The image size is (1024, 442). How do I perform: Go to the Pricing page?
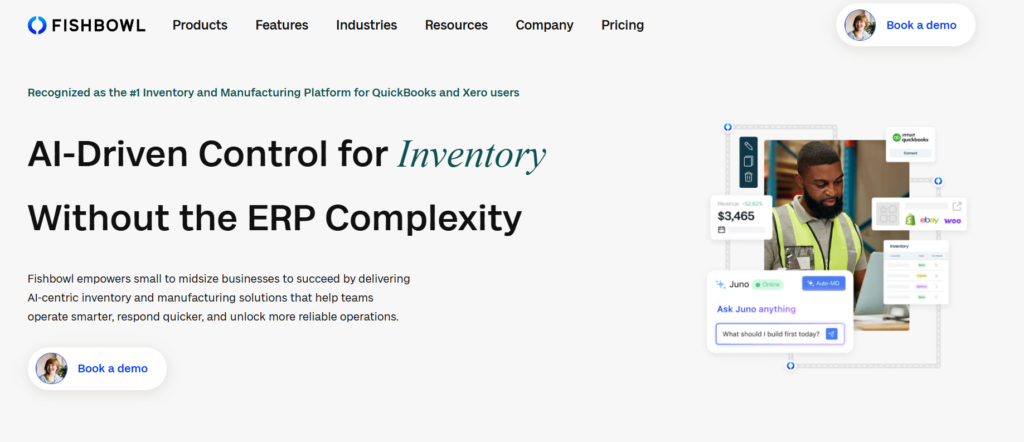(x=622, y=25)
